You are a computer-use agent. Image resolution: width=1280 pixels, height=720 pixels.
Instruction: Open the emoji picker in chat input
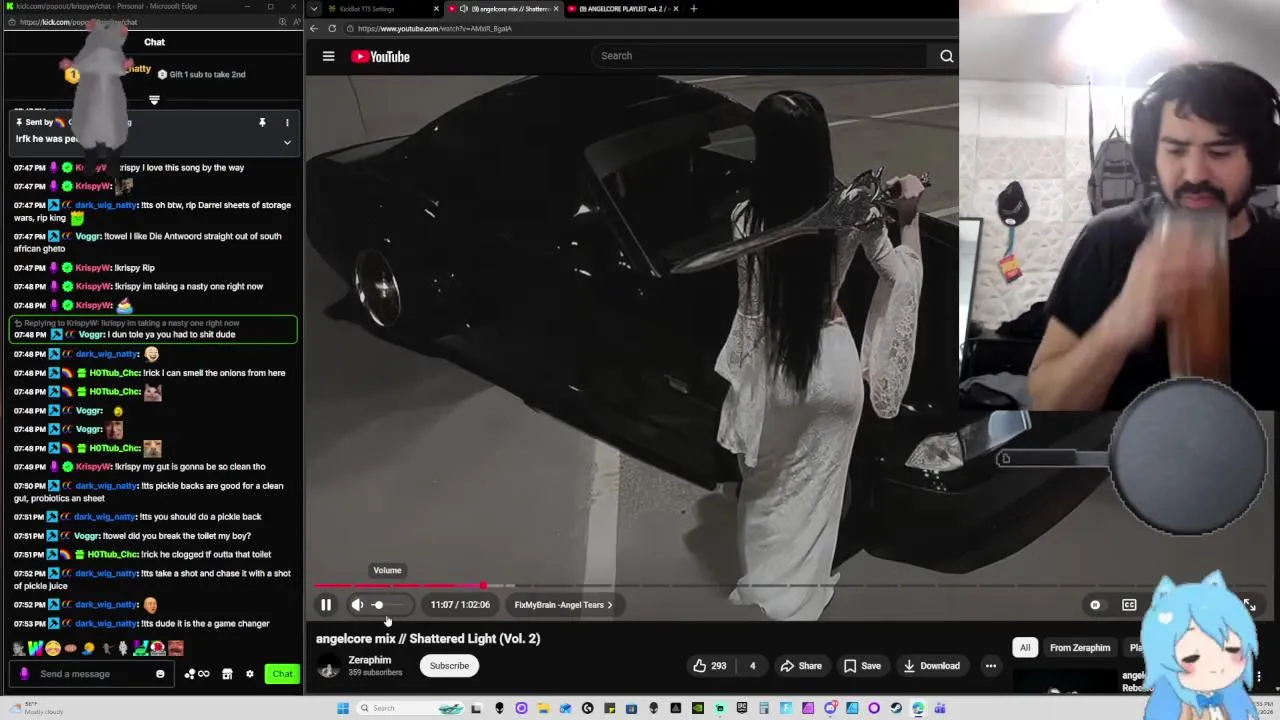tap(160, 674)
